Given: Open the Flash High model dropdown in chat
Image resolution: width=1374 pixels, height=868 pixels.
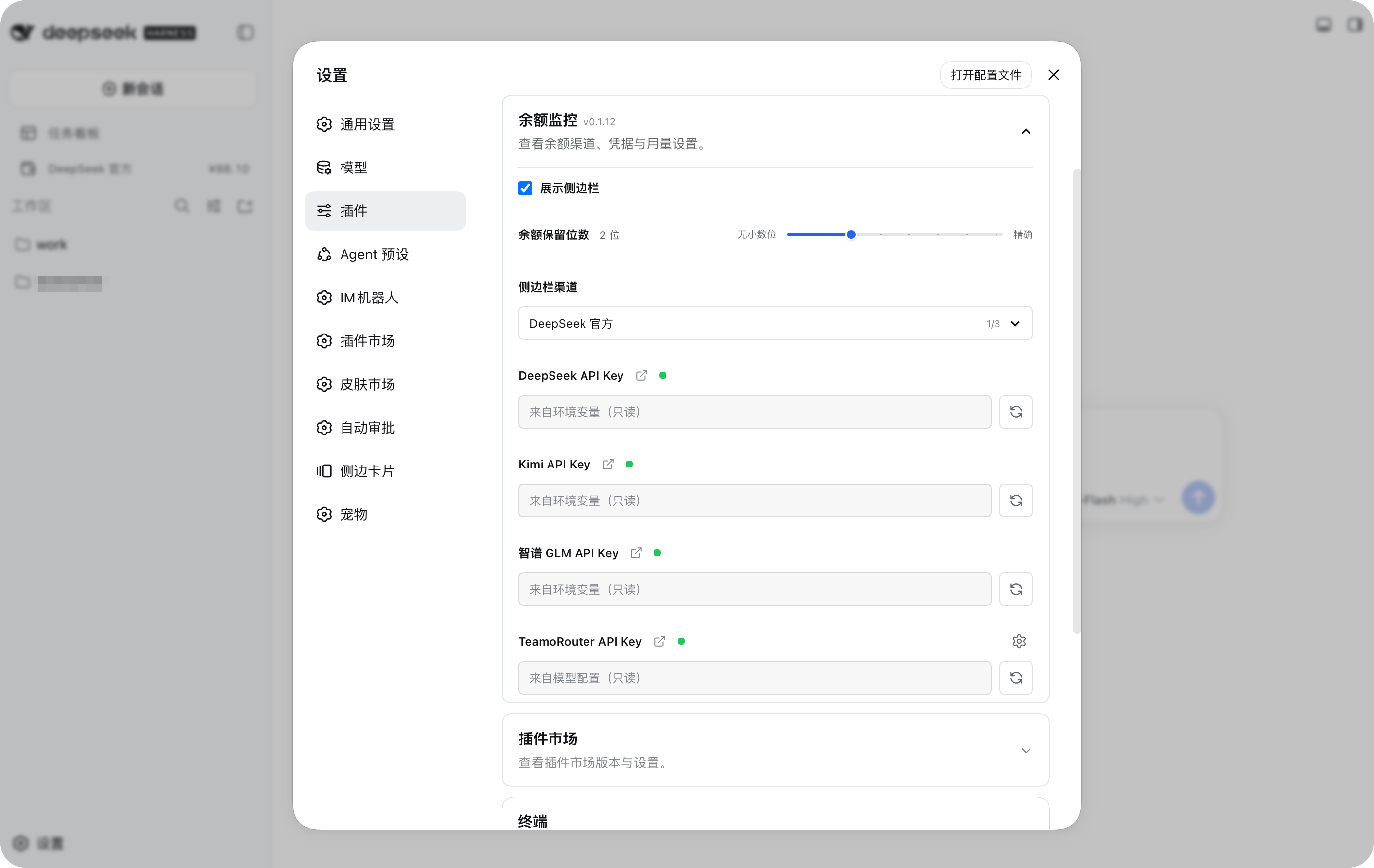Looking at the screenshot, I should (x=1123, y=500).
